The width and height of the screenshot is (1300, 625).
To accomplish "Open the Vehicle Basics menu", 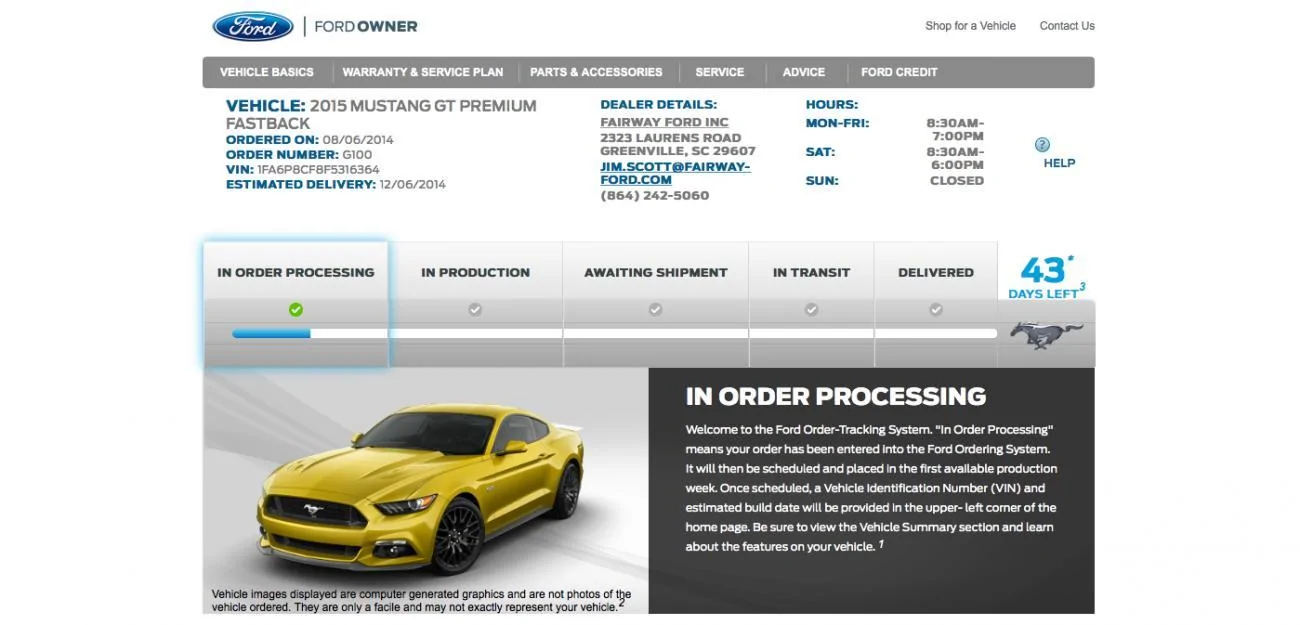I will pyautogui.click(x=267, y=72).
